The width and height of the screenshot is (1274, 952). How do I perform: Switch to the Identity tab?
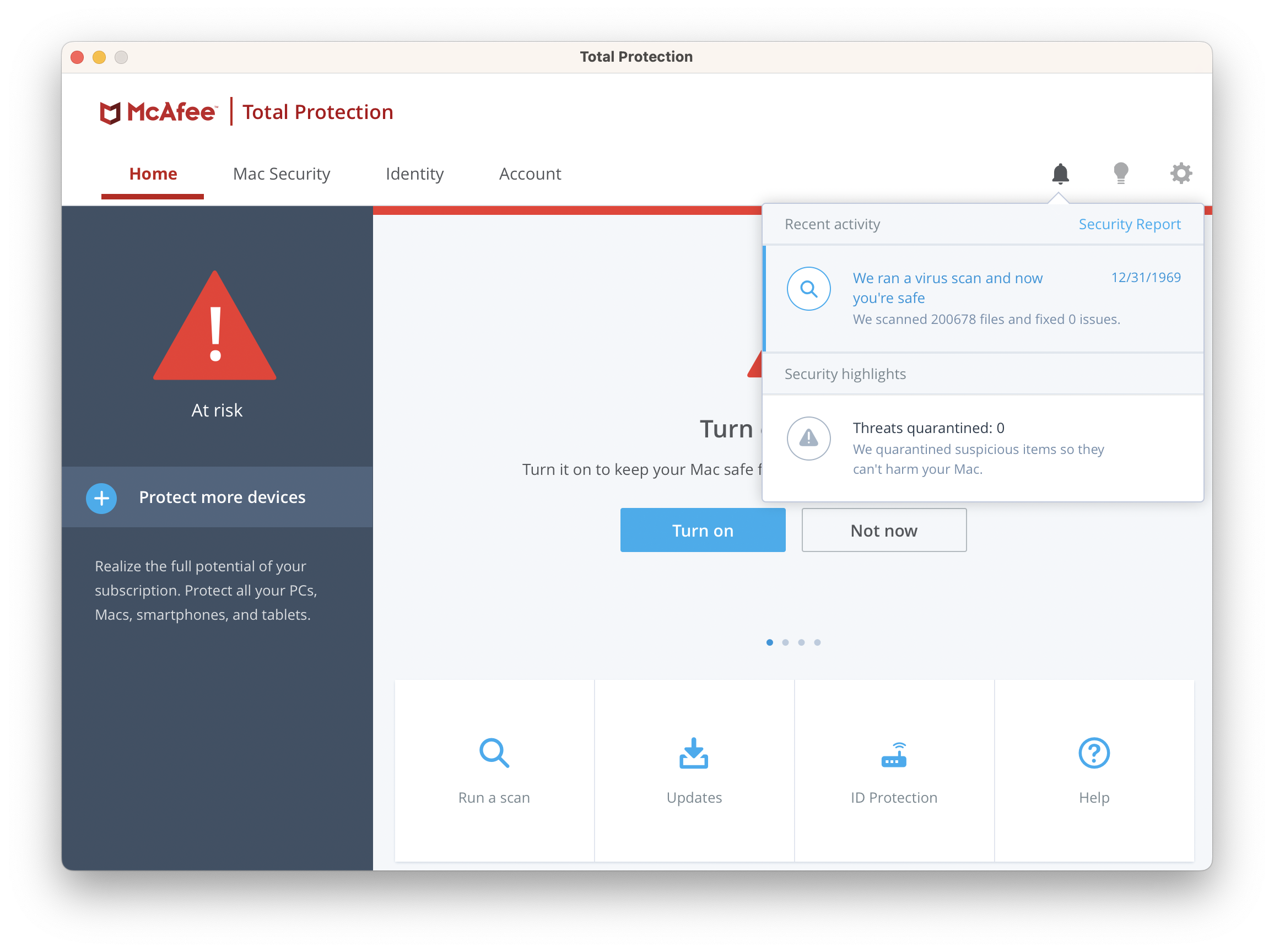(415, 173)
